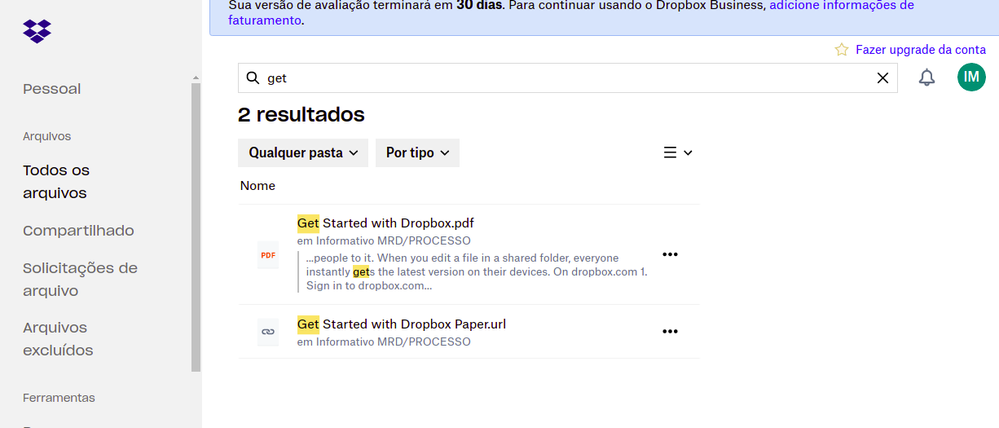
Task: Select Pessoal in the sidebar
Action: click(52, 89)
